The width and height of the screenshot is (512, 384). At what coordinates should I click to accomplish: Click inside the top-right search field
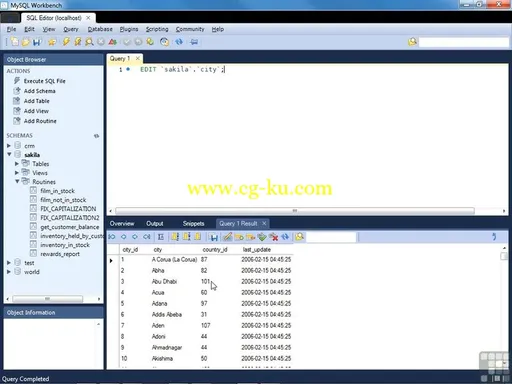pyautogui.click(x=464, y=42)
